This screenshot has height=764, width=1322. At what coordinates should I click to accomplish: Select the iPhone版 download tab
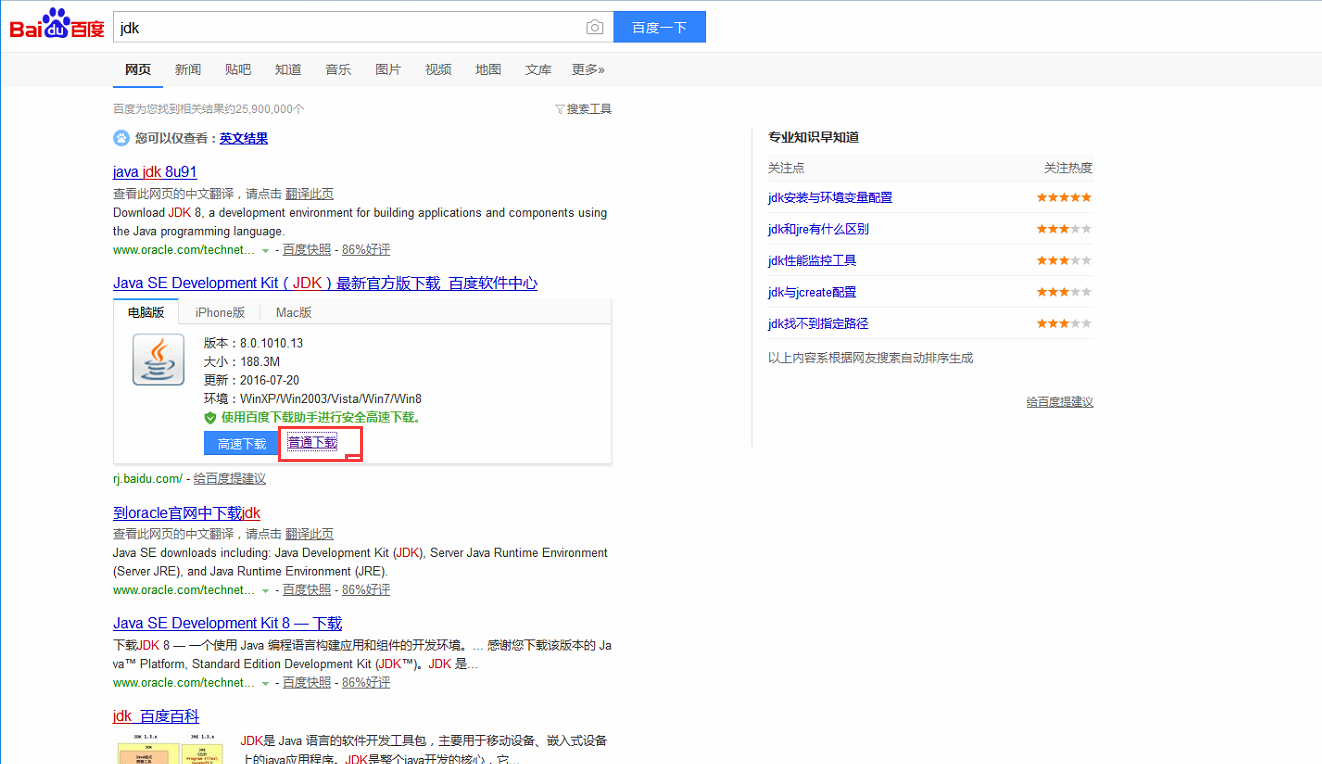[x=220, y=312]
